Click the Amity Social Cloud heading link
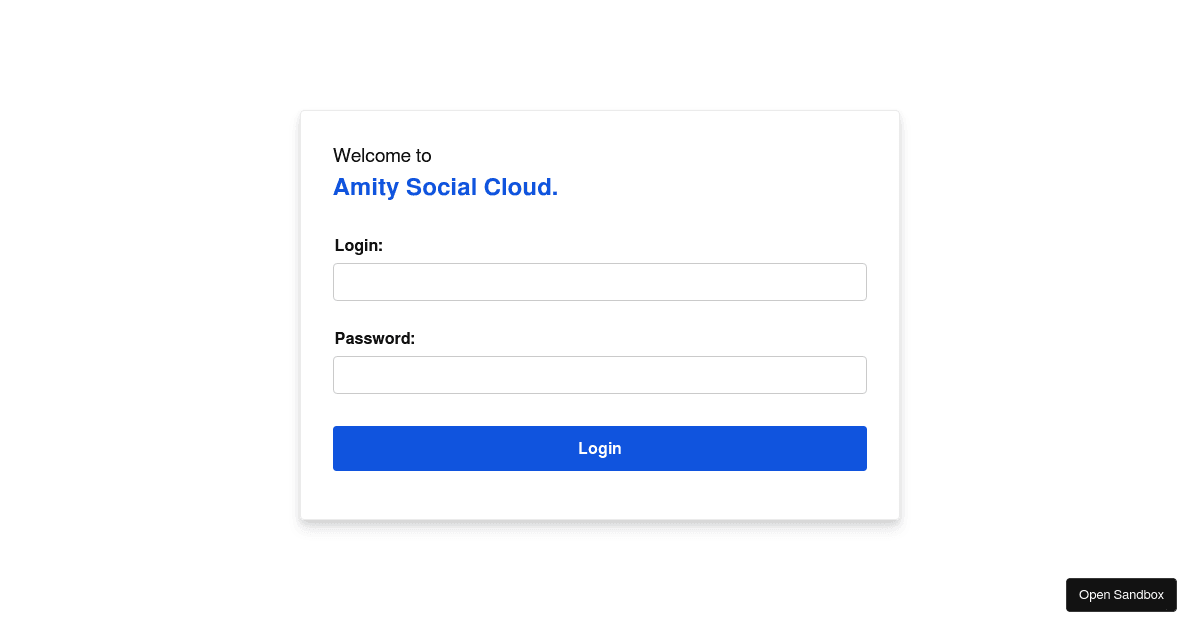The width and height of the screenshot is (1200, 630). click(445, 187)
